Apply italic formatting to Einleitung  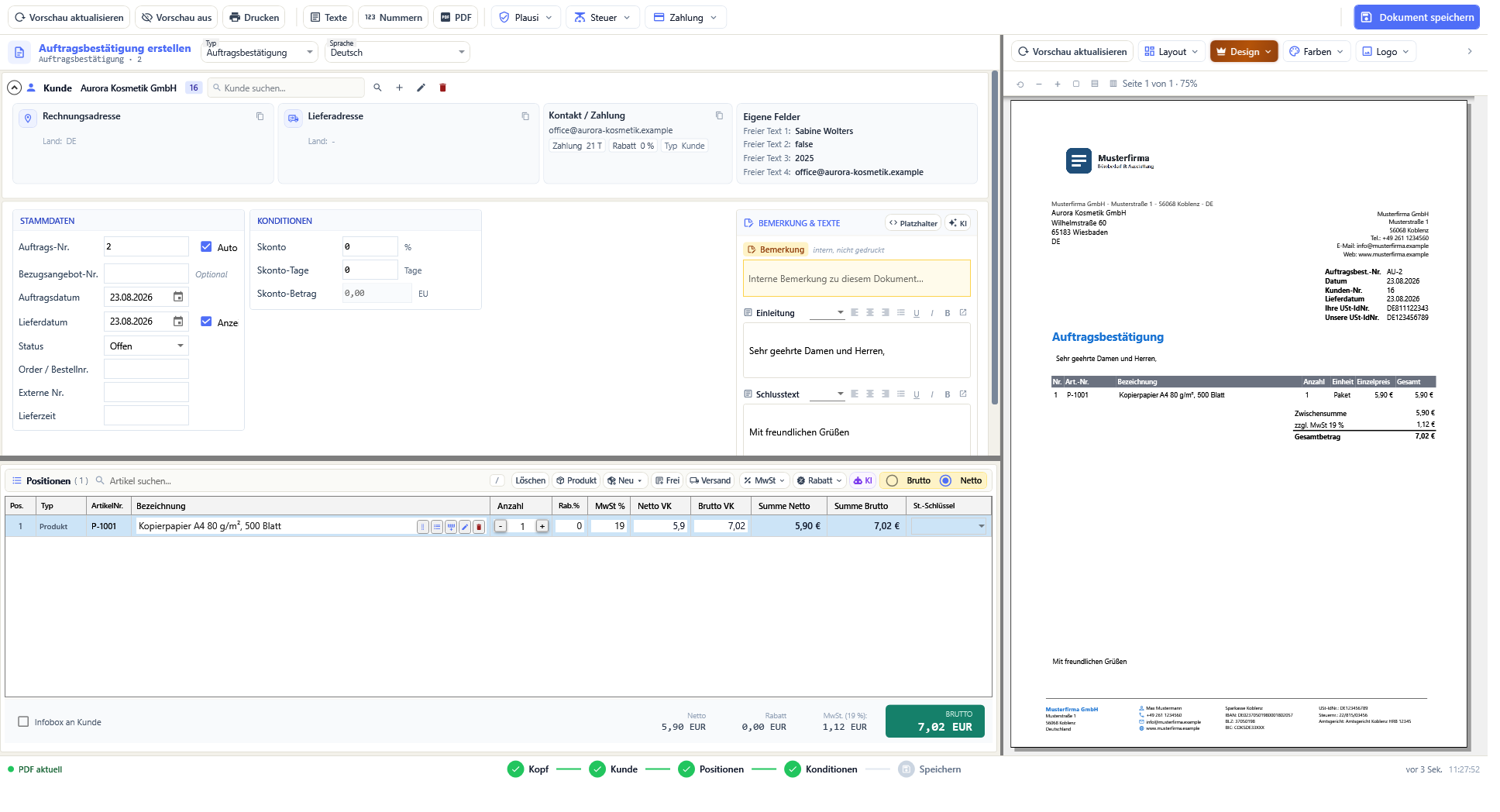932,313
